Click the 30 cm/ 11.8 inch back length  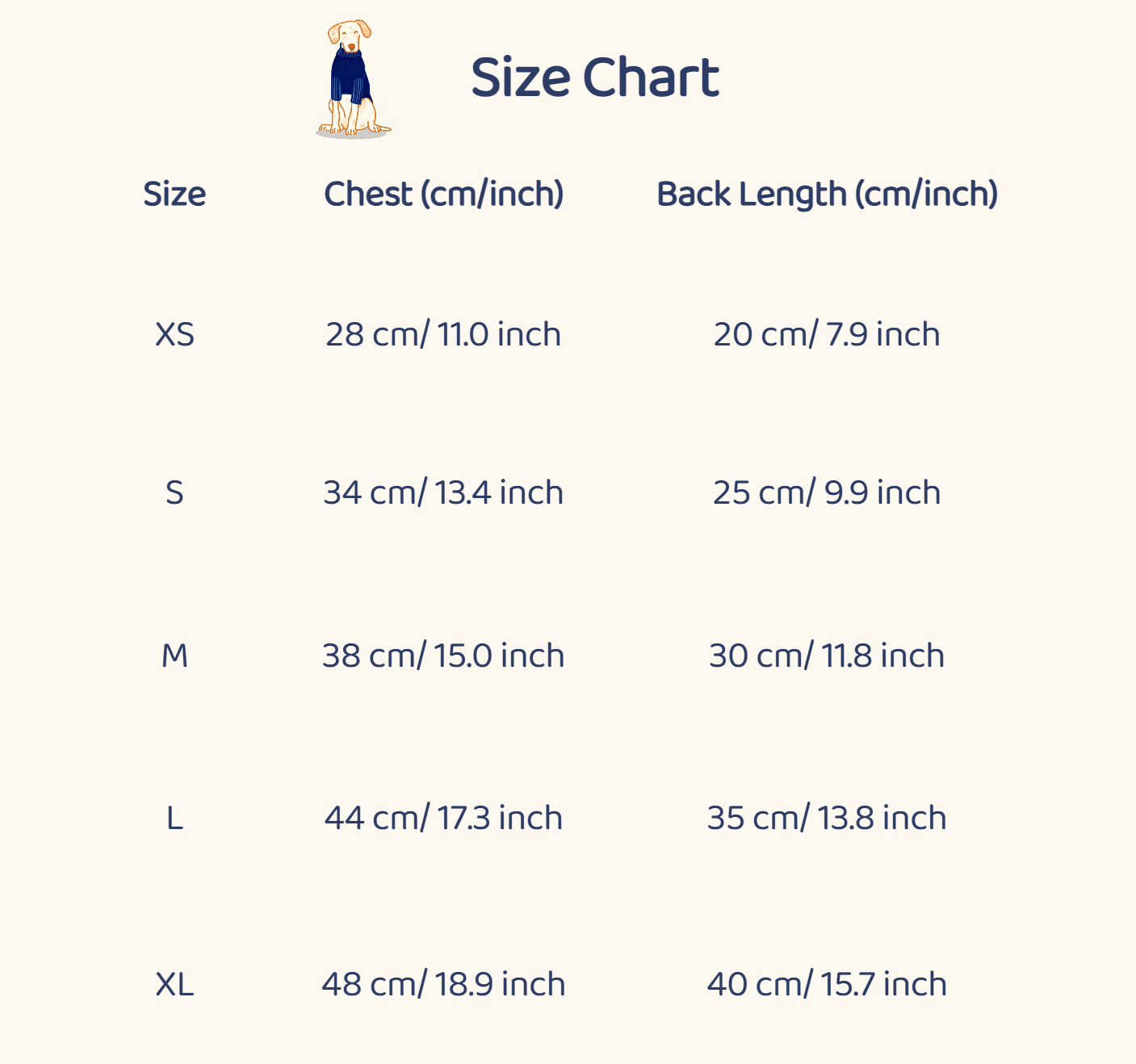(x=827, y=656)
